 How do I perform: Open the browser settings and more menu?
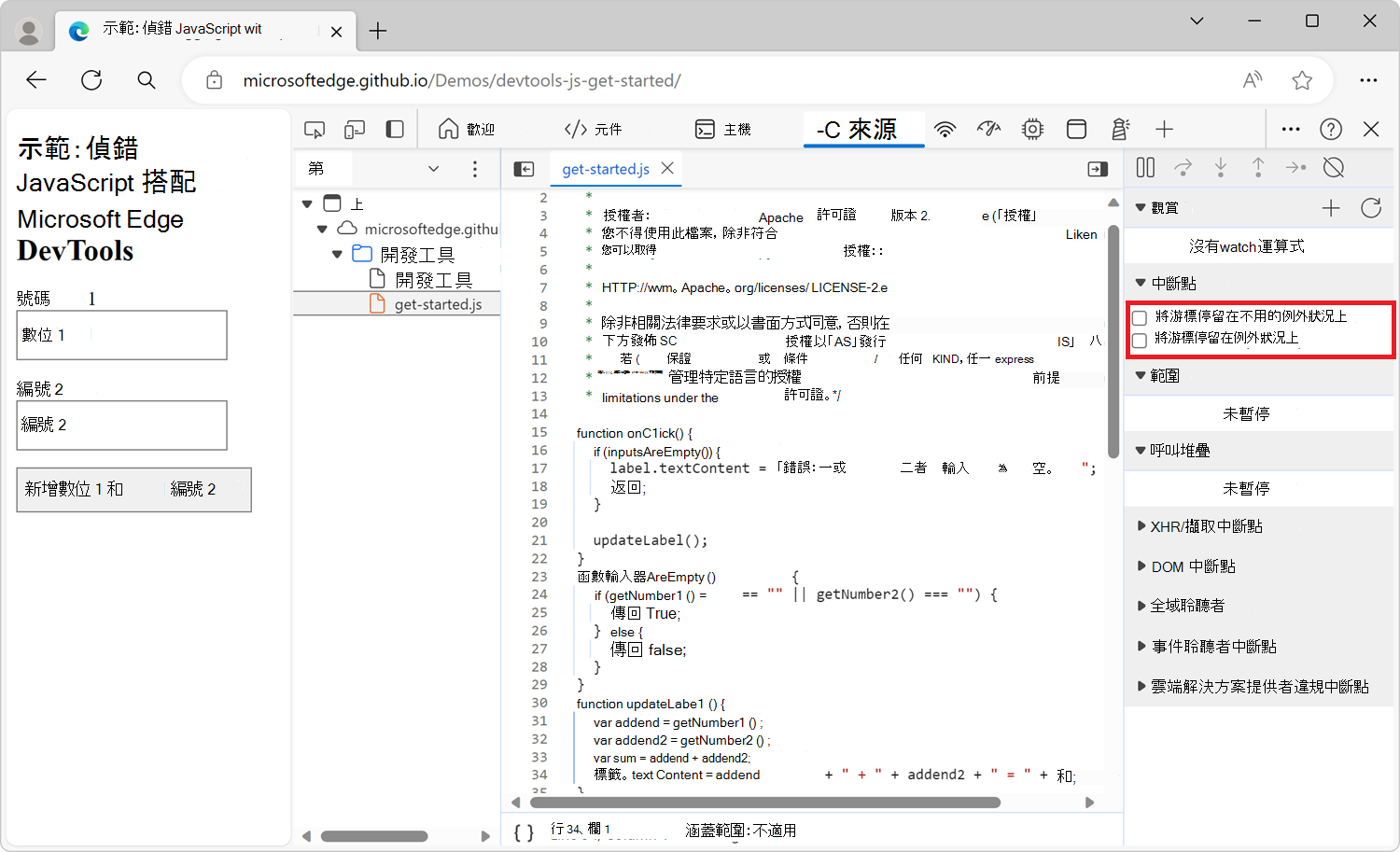point(1368,80)
